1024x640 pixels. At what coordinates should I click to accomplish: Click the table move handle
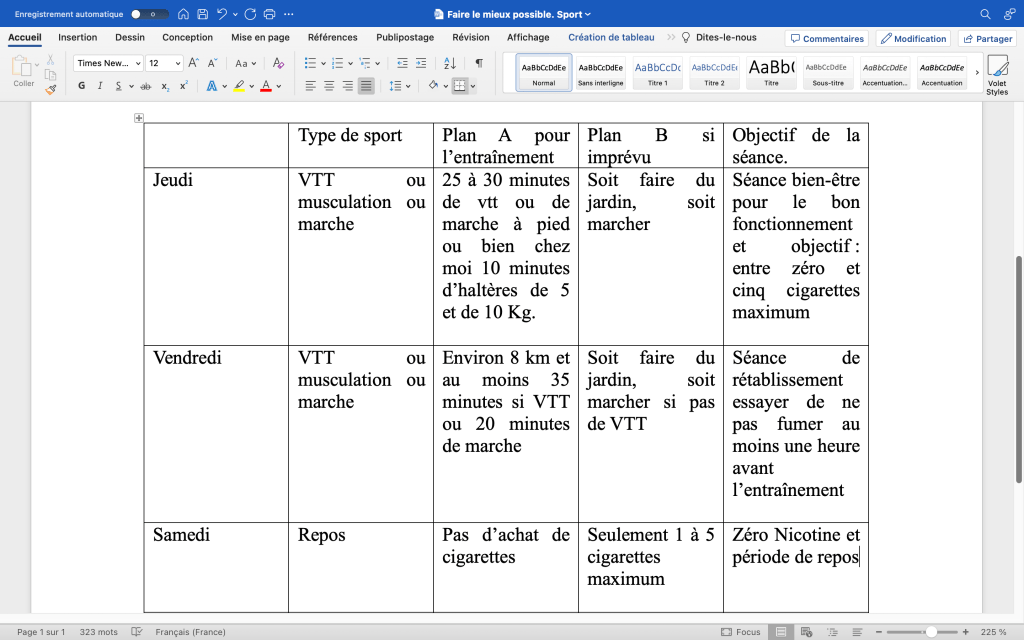(x=139, y=118)
